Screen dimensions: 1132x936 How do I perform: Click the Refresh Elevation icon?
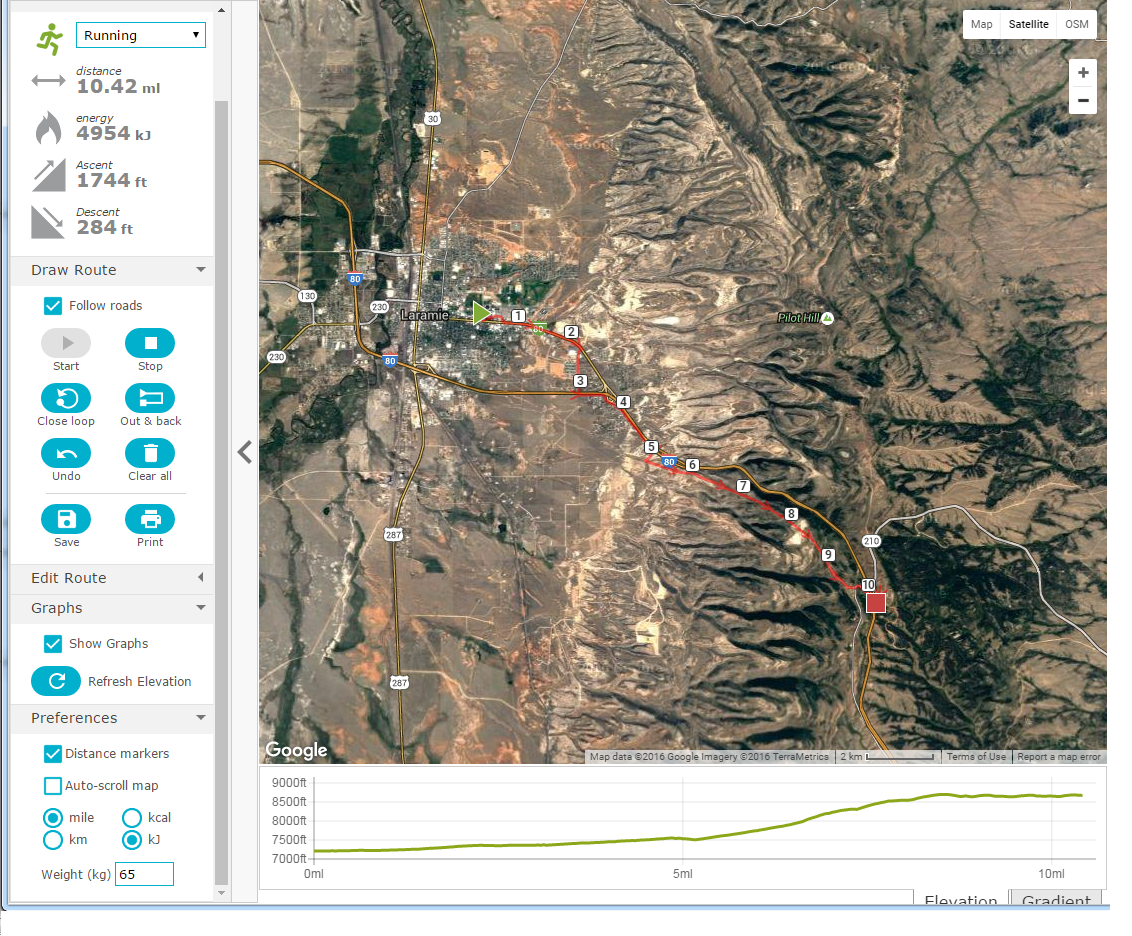[x=57, y=681]
